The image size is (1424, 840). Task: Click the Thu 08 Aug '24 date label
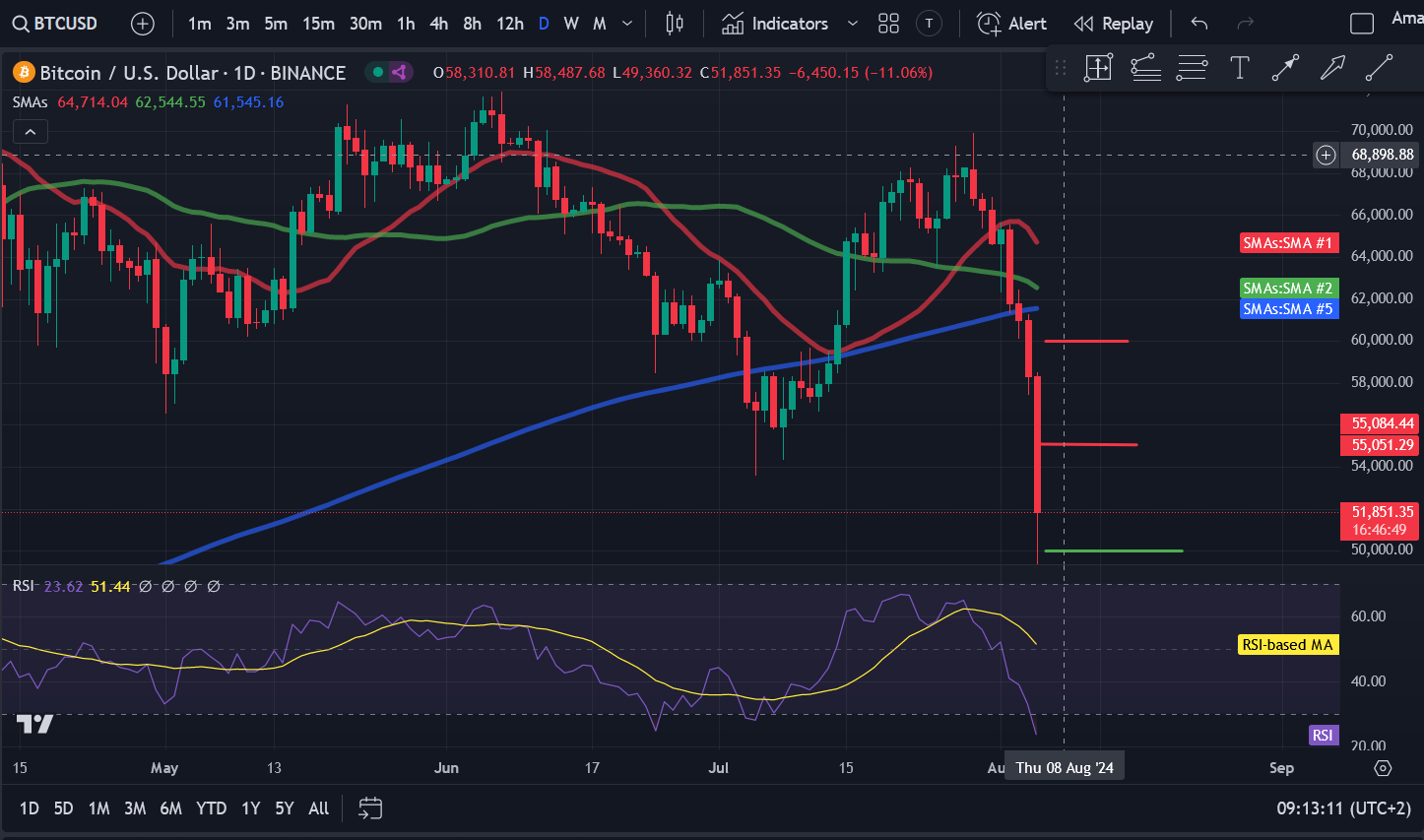coord(1065,768)
